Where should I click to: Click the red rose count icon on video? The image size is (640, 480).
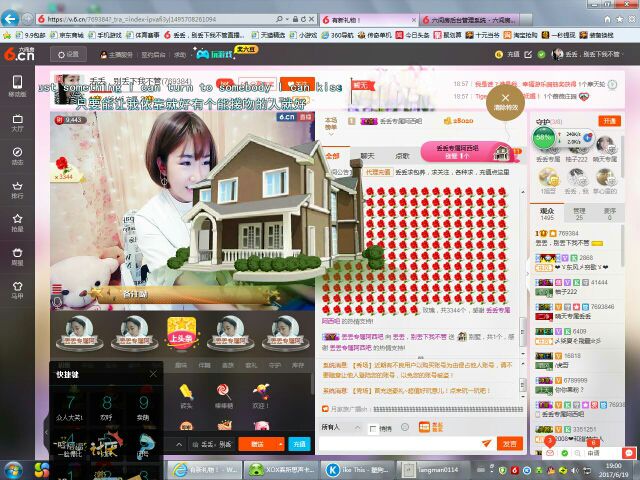click(62, 164)
